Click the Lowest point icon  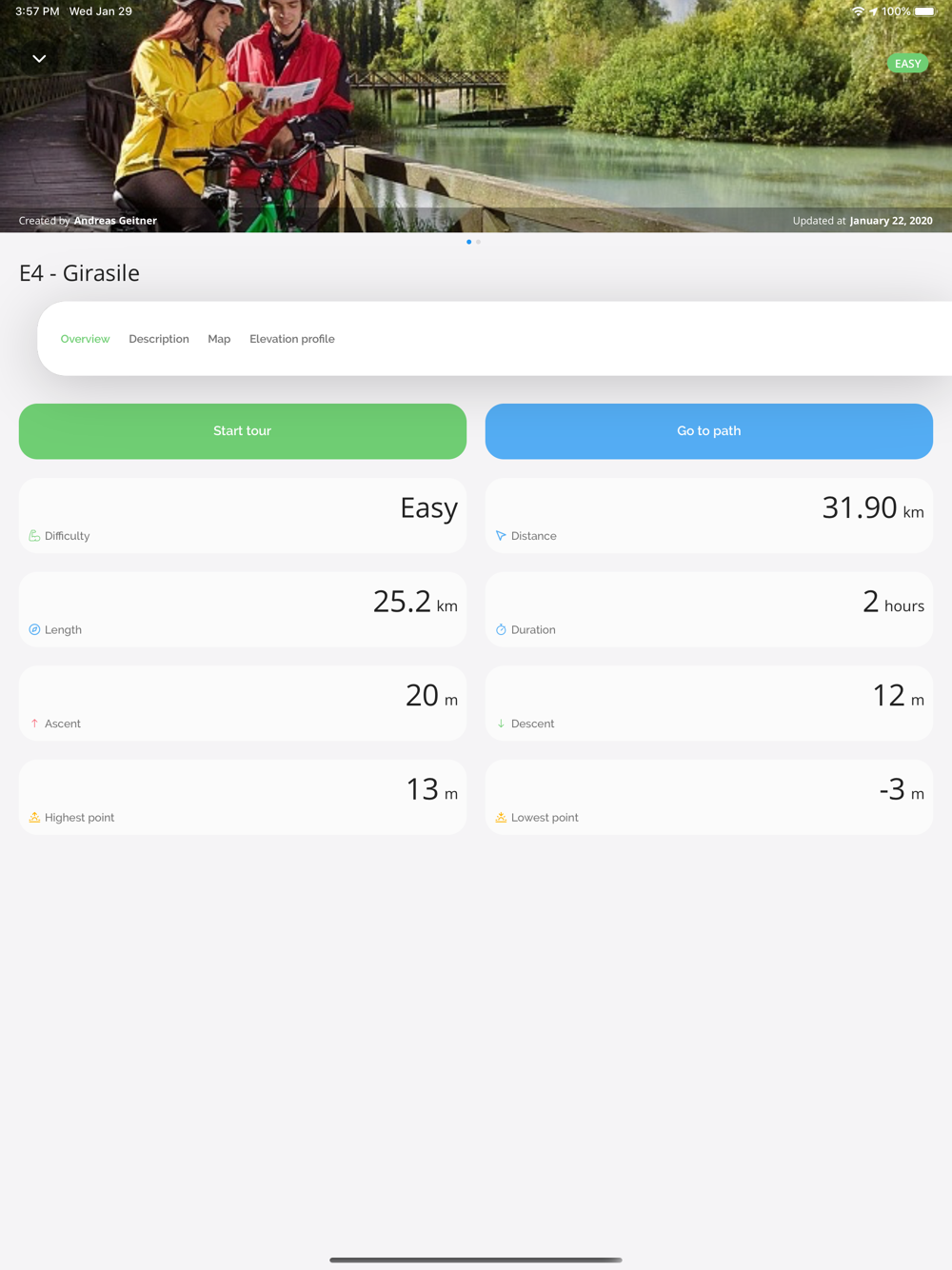(501, 817)
